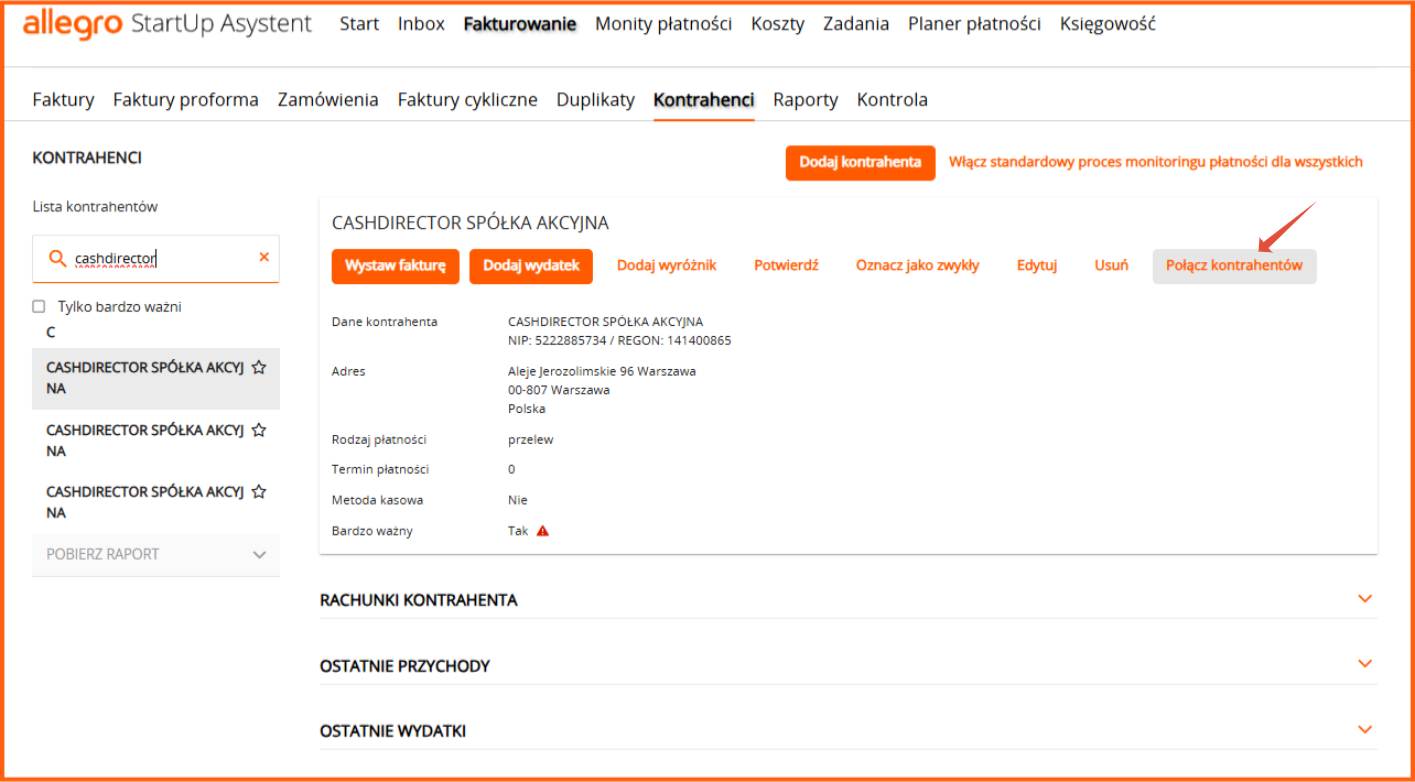This screenshot has height=782, width=1415.
Task: Clear the cashdirector search with the X icon
Action: (264, 257)
